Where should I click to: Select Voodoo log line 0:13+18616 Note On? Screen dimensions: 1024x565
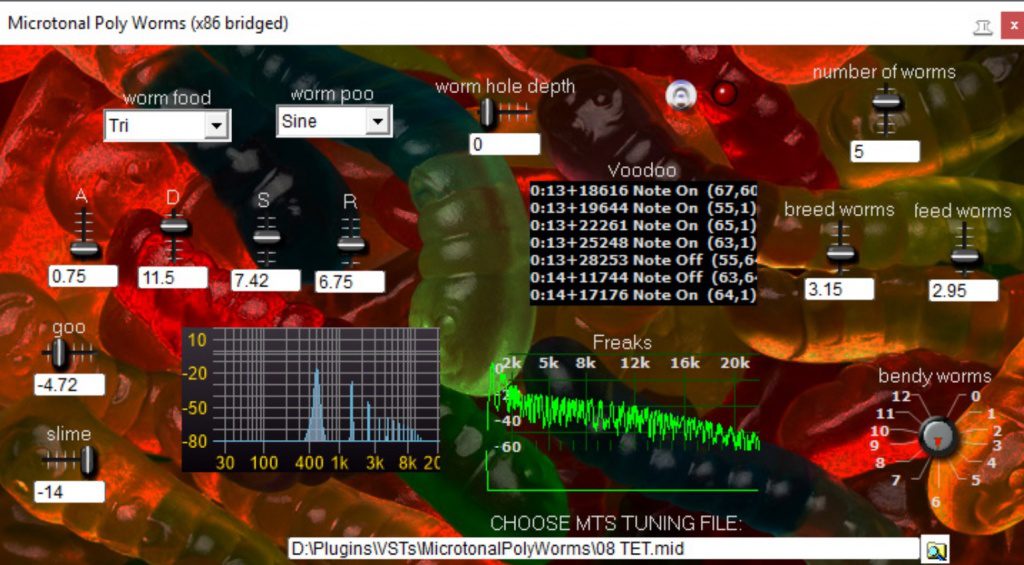coord(643,191)
